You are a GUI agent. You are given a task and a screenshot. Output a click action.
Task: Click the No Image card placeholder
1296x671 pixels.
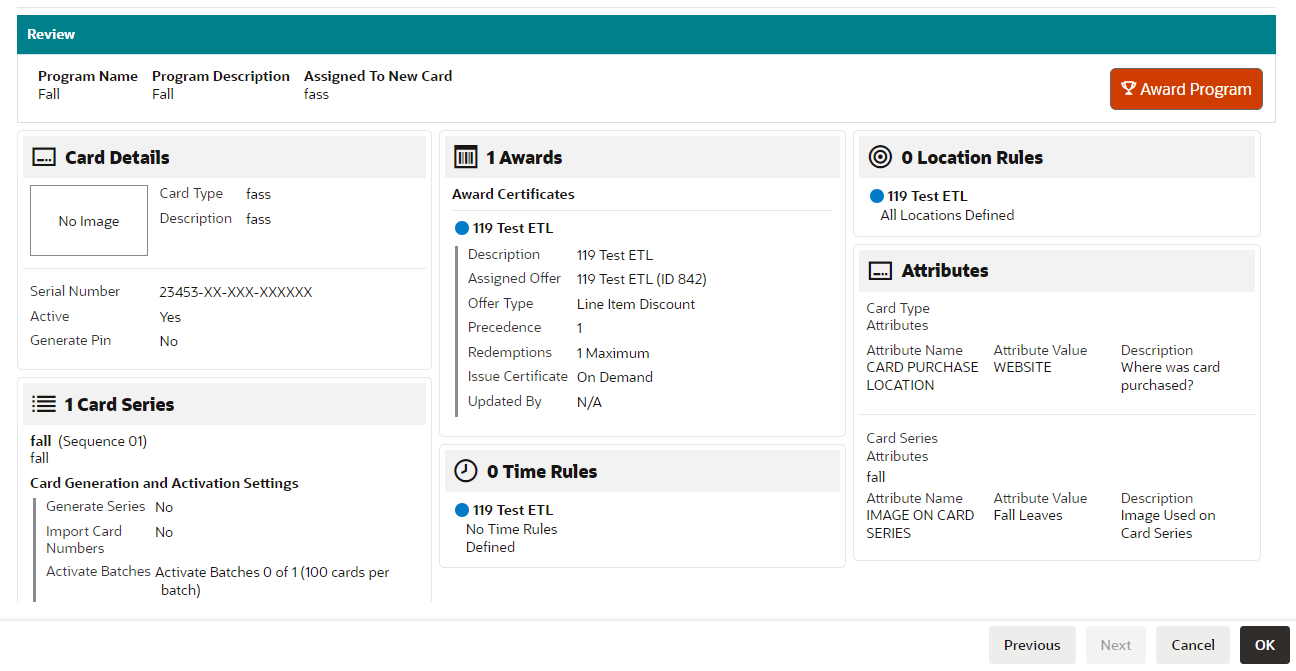point(88,220)
